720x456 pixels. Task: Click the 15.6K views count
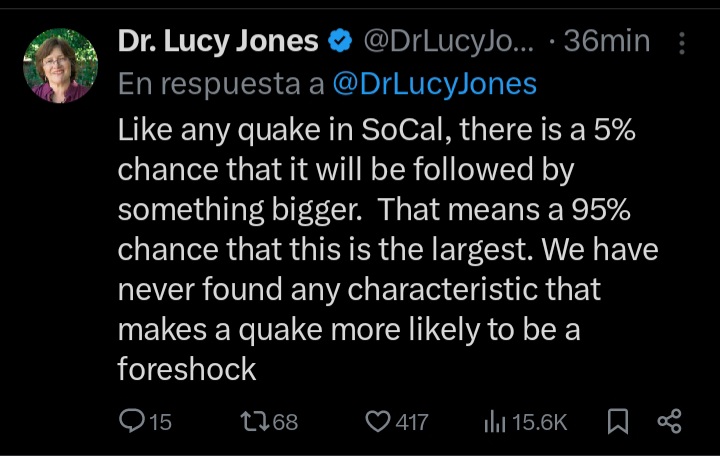[540, 423]
